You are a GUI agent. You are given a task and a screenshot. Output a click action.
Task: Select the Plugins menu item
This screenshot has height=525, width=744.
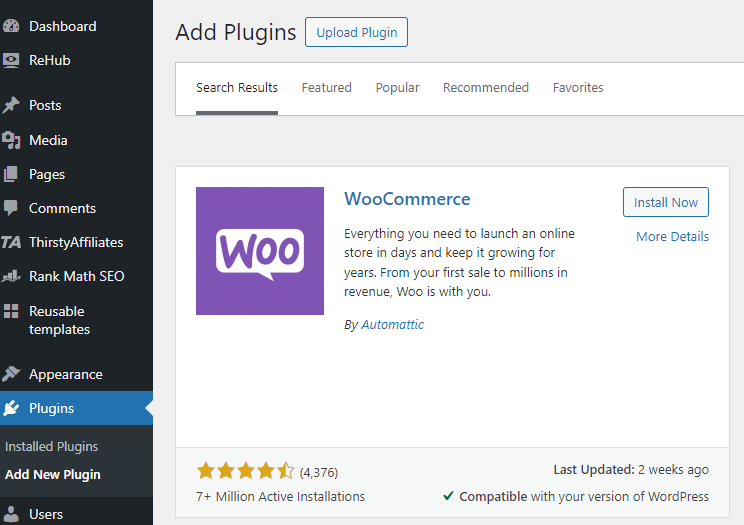pos(76,408)
